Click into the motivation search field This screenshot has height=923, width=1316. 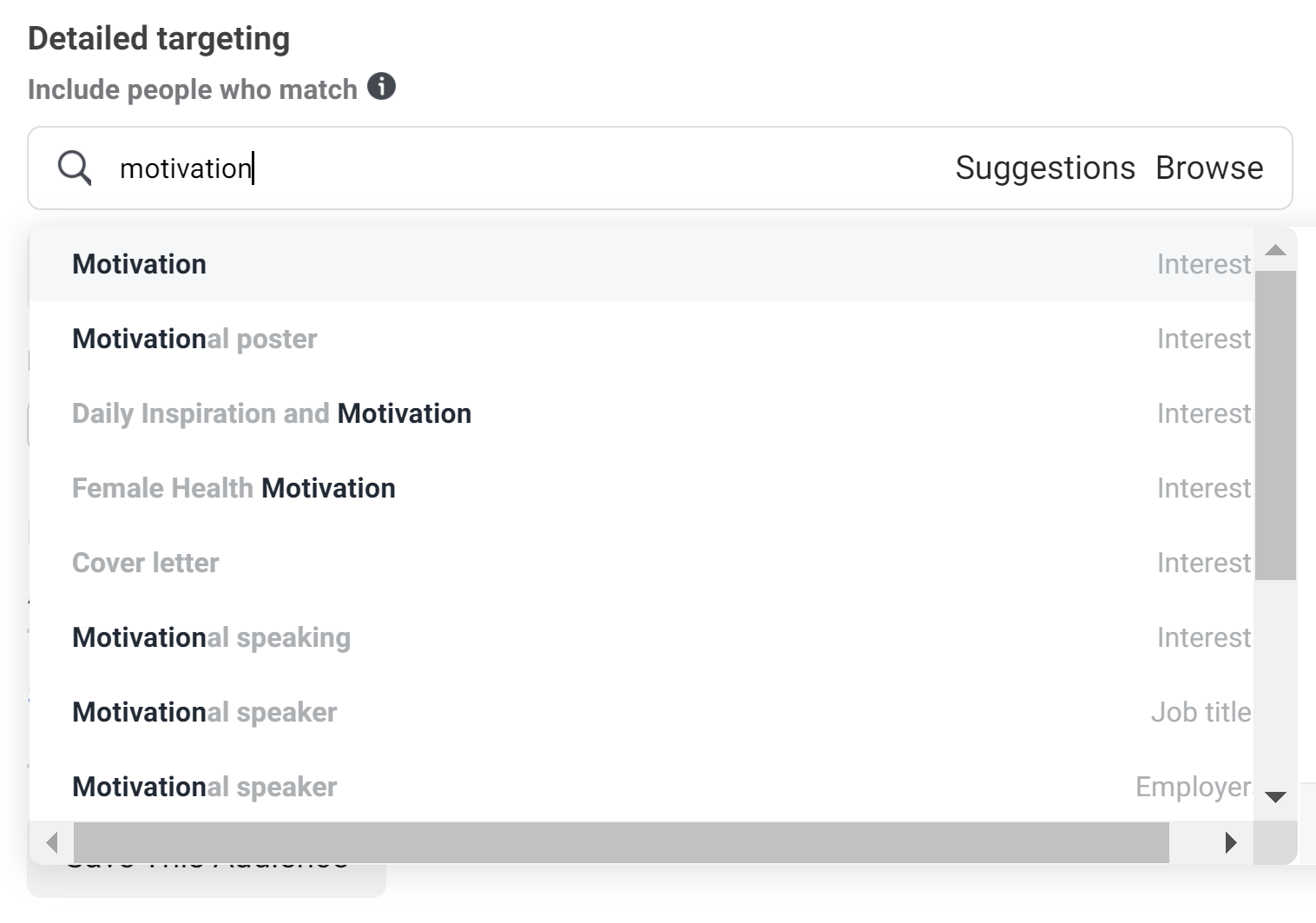coord(530,168)
